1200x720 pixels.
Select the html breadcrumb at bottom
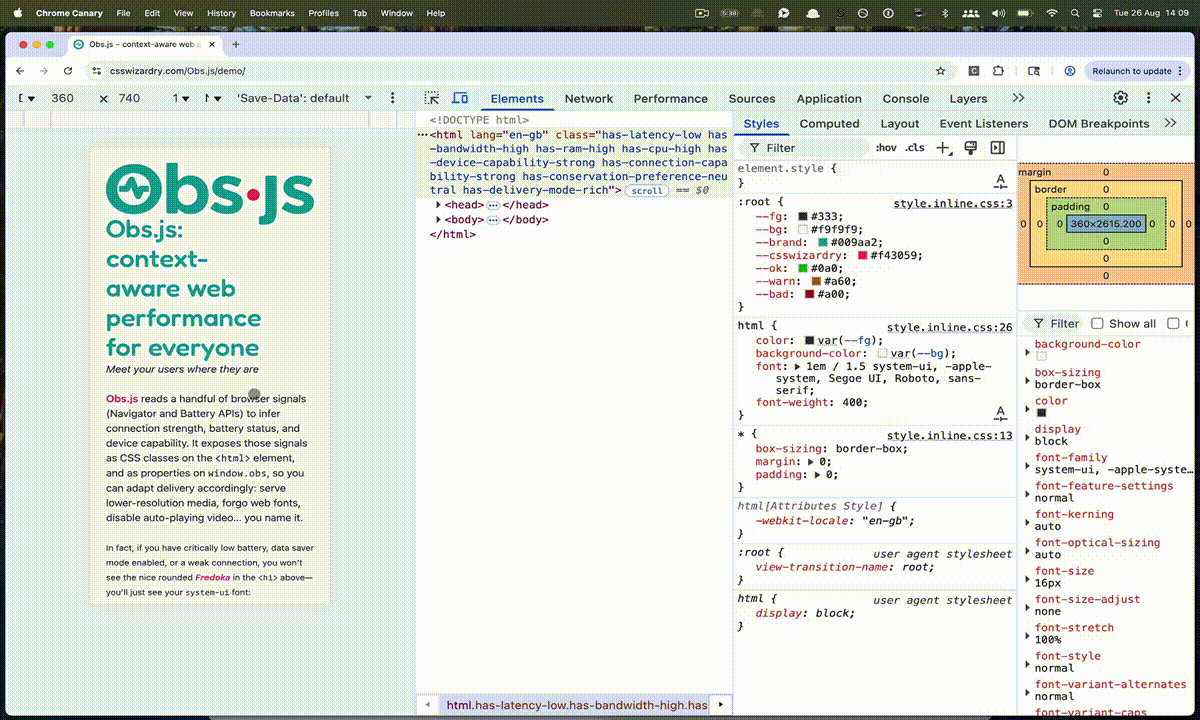point(577,705)
